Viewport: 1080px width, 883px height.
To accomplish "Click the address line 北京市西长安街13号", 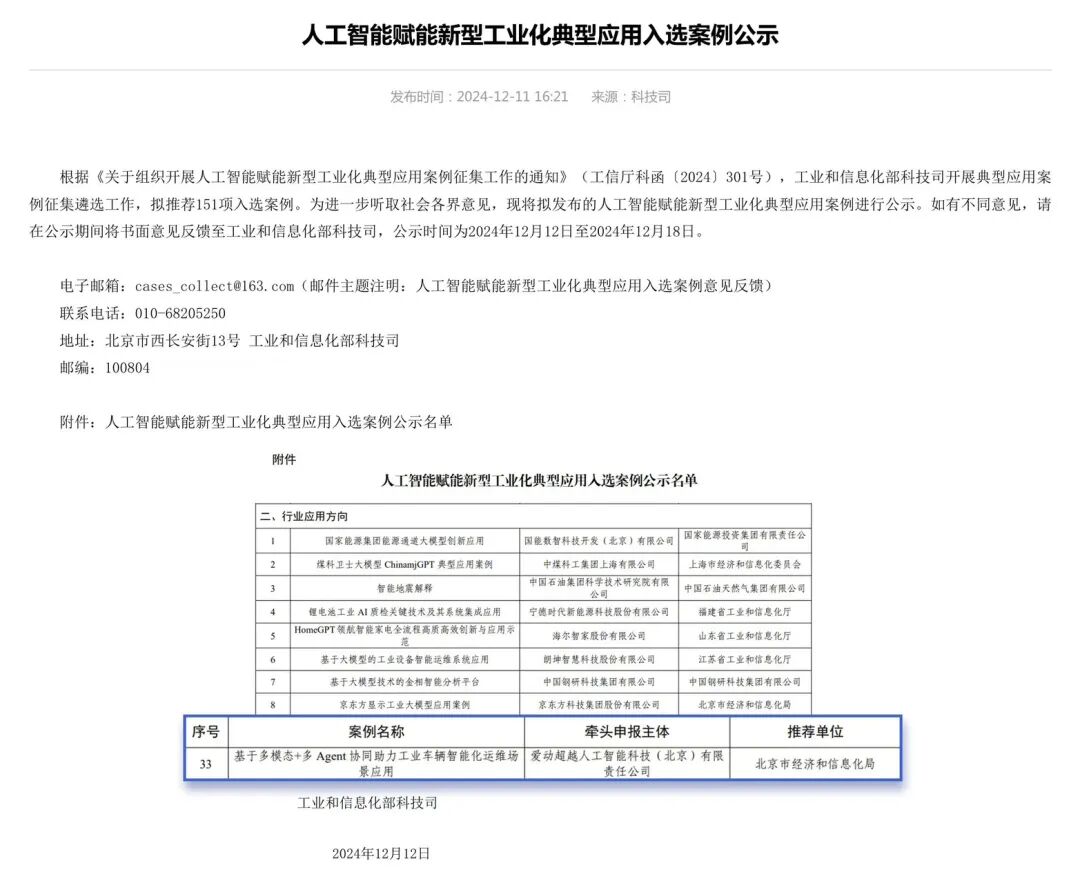I will [173, 340].
